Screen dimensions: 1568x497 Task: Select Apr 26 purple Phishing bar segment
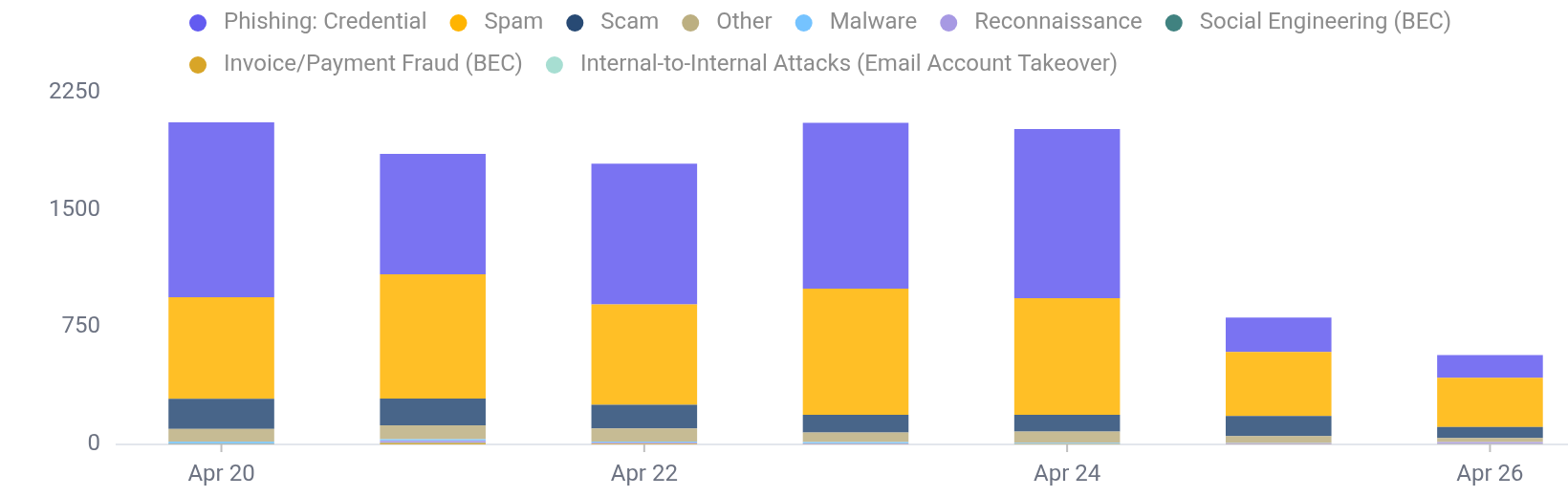click(1489, 366)
